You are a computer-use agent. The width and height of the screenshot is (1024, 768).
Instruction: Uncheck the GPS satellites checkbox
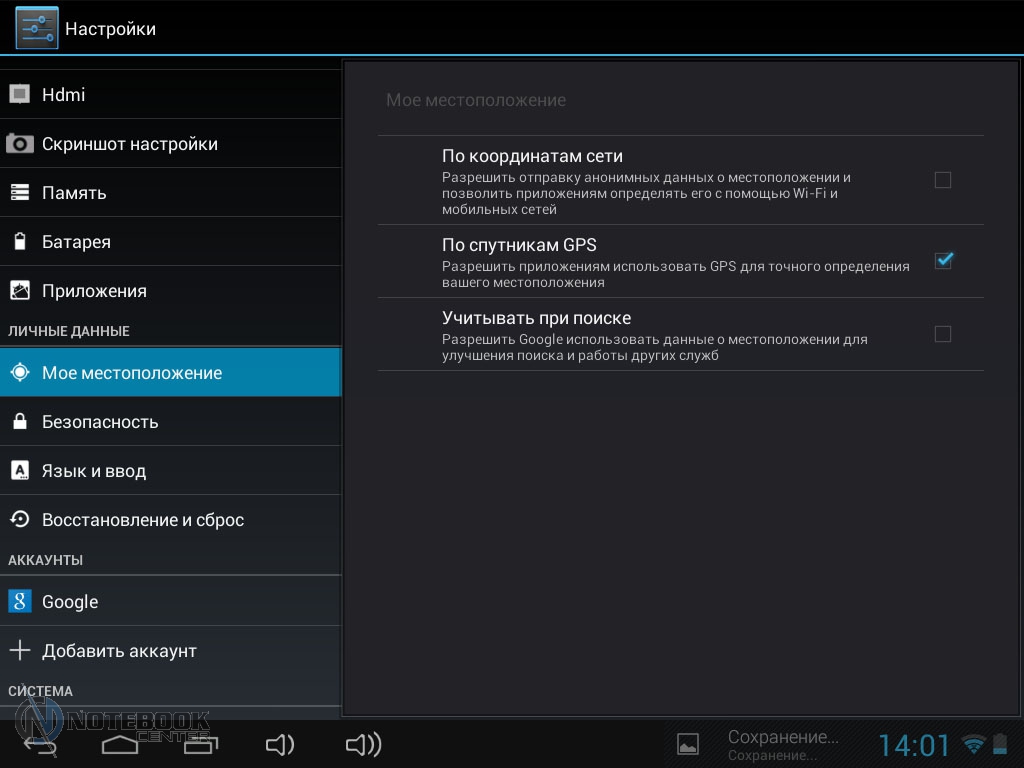[x=942, y=261]
